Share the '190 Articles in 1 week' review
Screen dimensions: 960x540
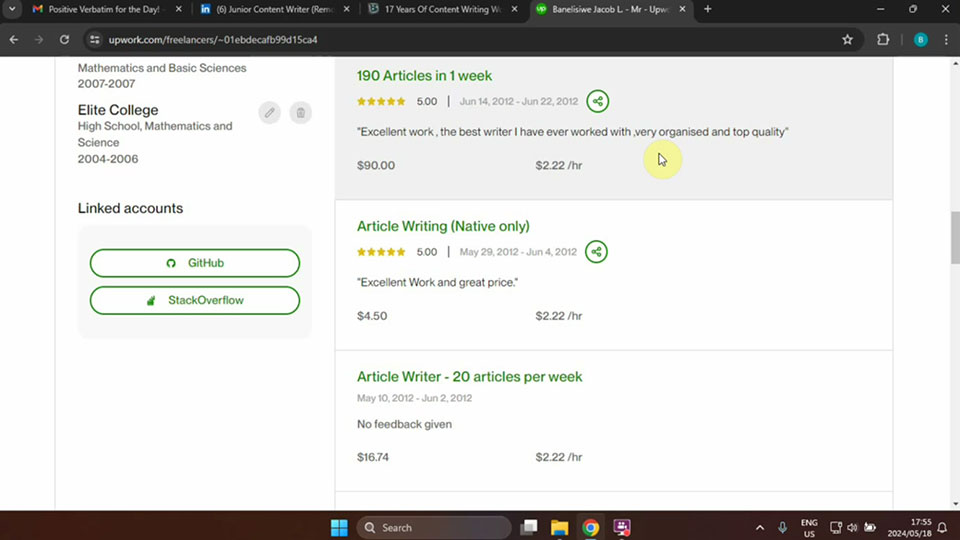597,101
